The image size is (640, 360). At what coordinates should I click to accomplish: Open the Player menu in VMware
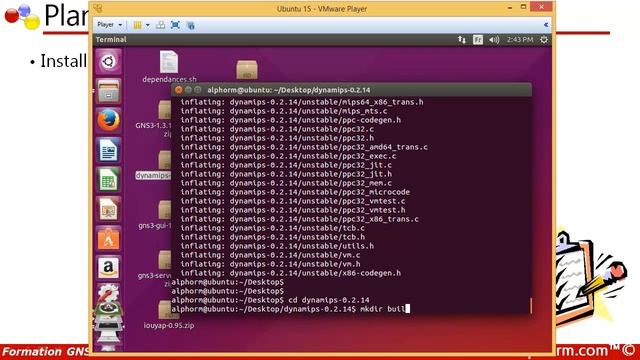(109, 25)
